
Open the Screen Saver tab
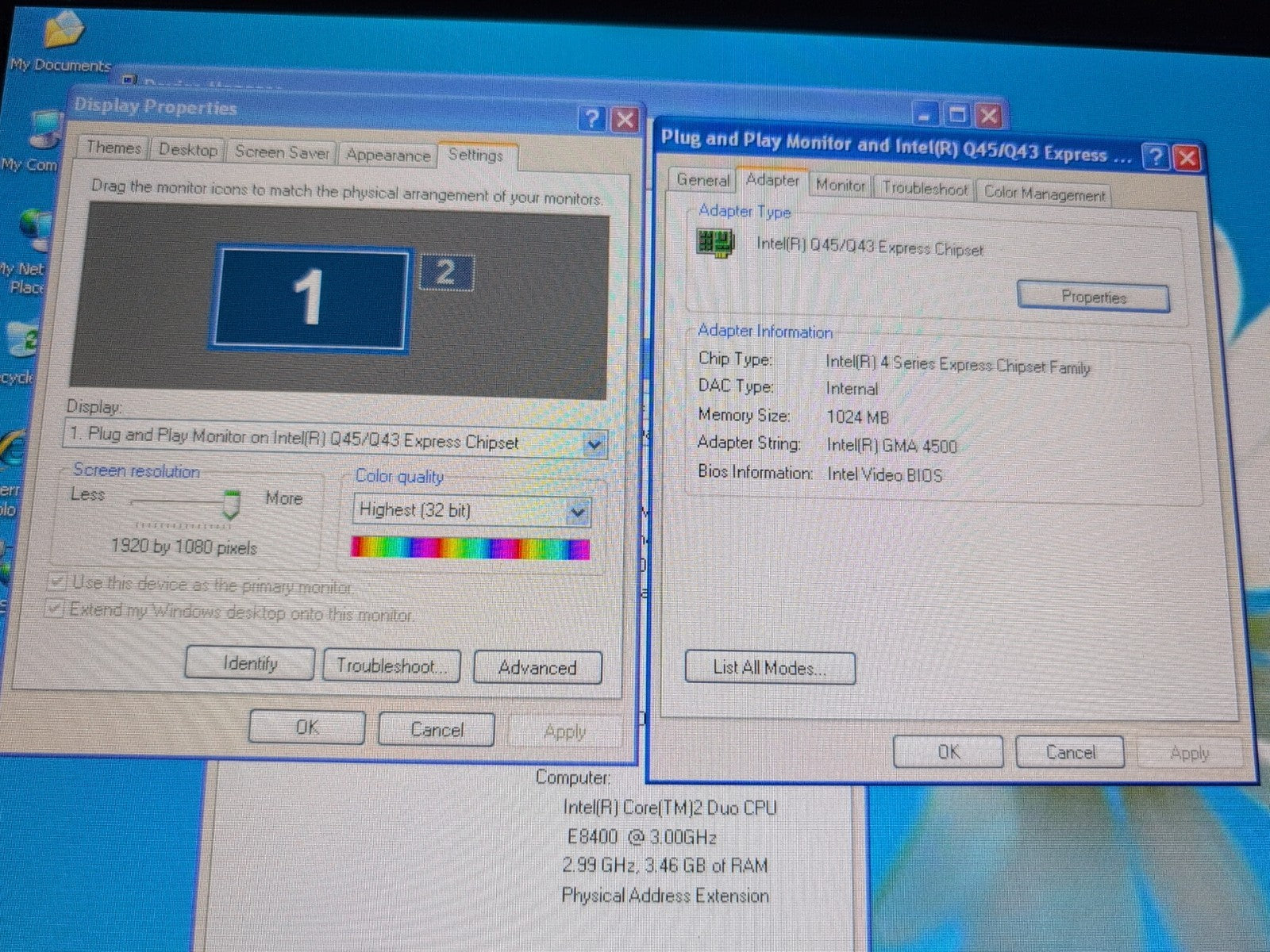[282, 152]
